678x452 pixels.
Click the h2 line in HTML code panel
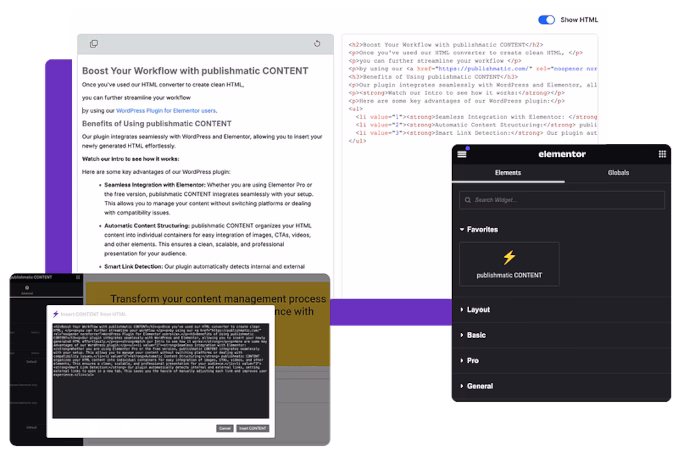(x=446, y=45)
